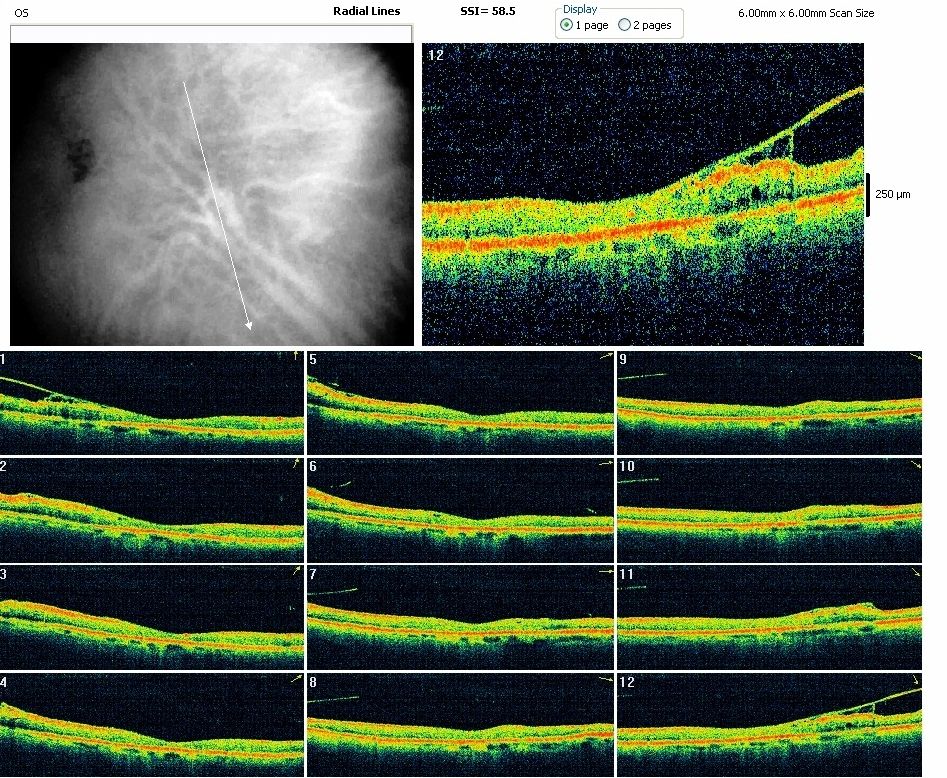Click the 'Display' group label
Screen dimensions: 947x778
point(580,9)
